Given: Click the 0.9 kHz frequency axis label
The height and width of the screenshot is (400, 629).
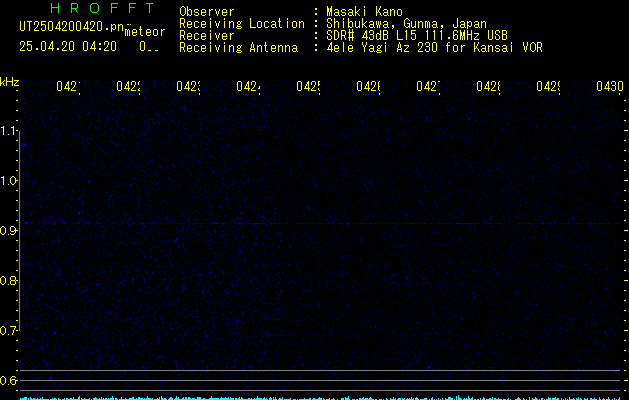Looking at the screenshot, I should [x=8, y=231].
